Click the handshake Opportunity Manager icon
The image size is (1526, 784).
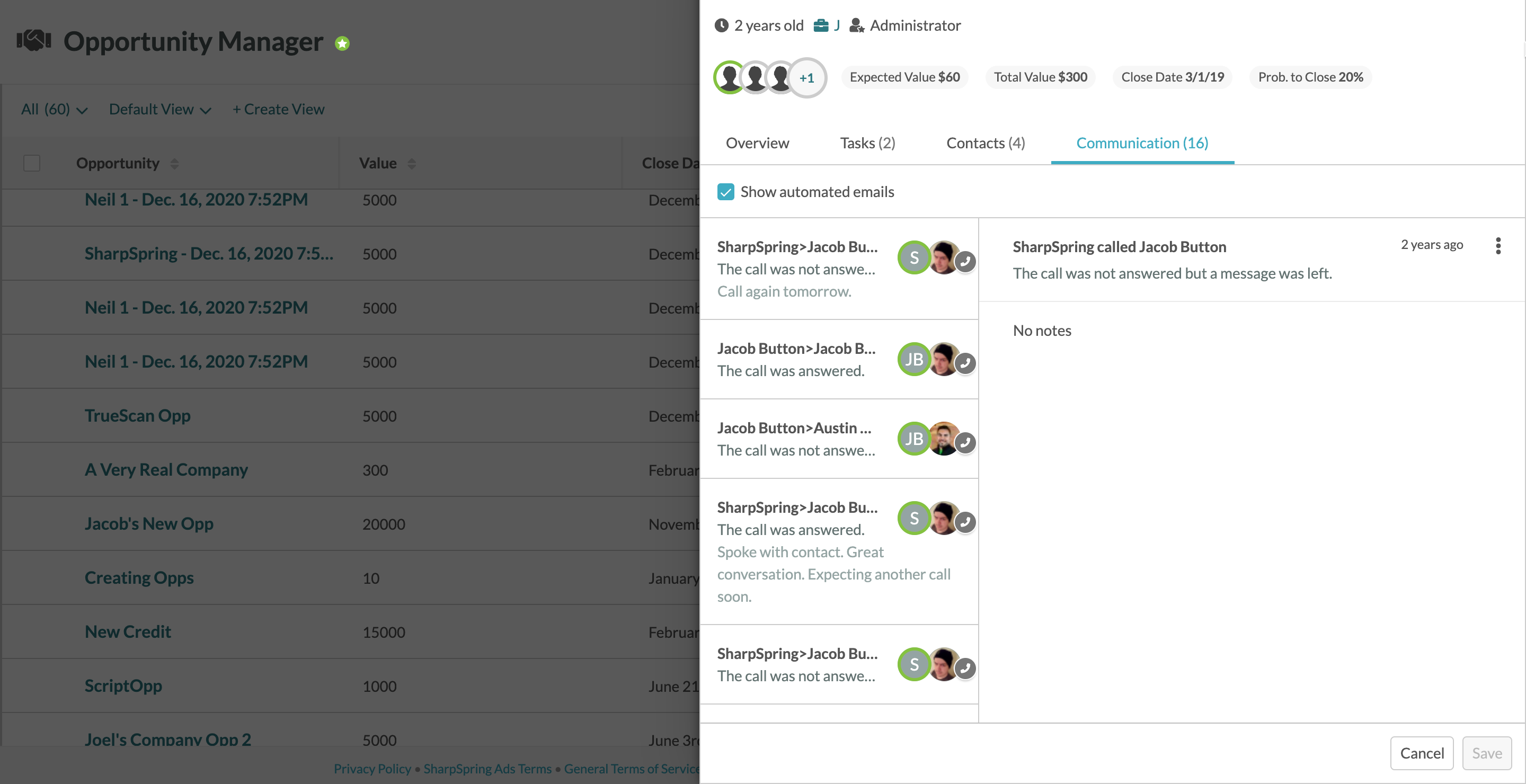pyautogui.click(x=34, y=41)
